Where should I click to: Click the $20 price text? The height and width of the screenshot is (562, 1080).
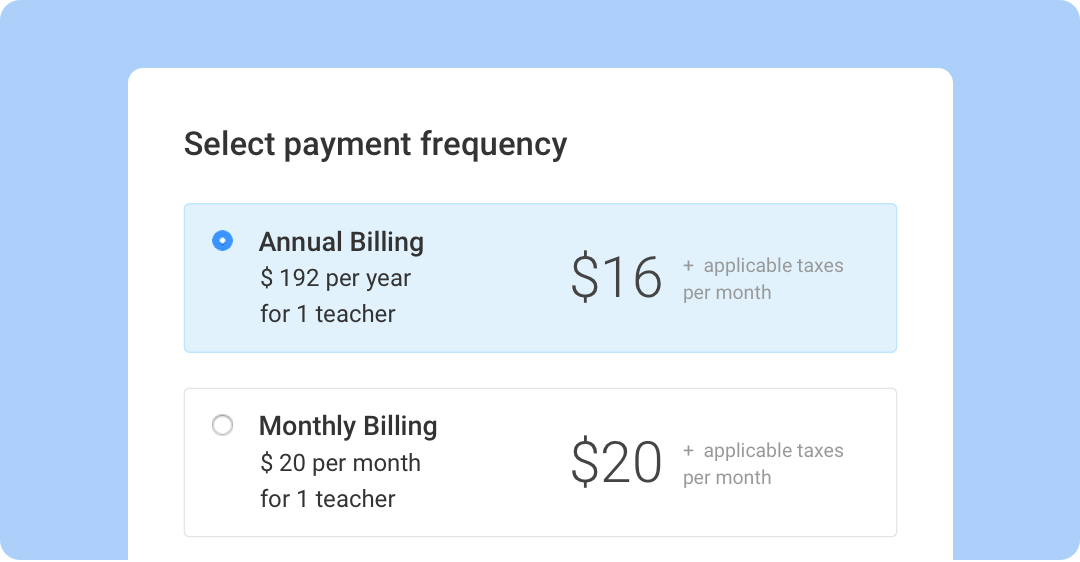pyautogui.click(x=616, y=463)
